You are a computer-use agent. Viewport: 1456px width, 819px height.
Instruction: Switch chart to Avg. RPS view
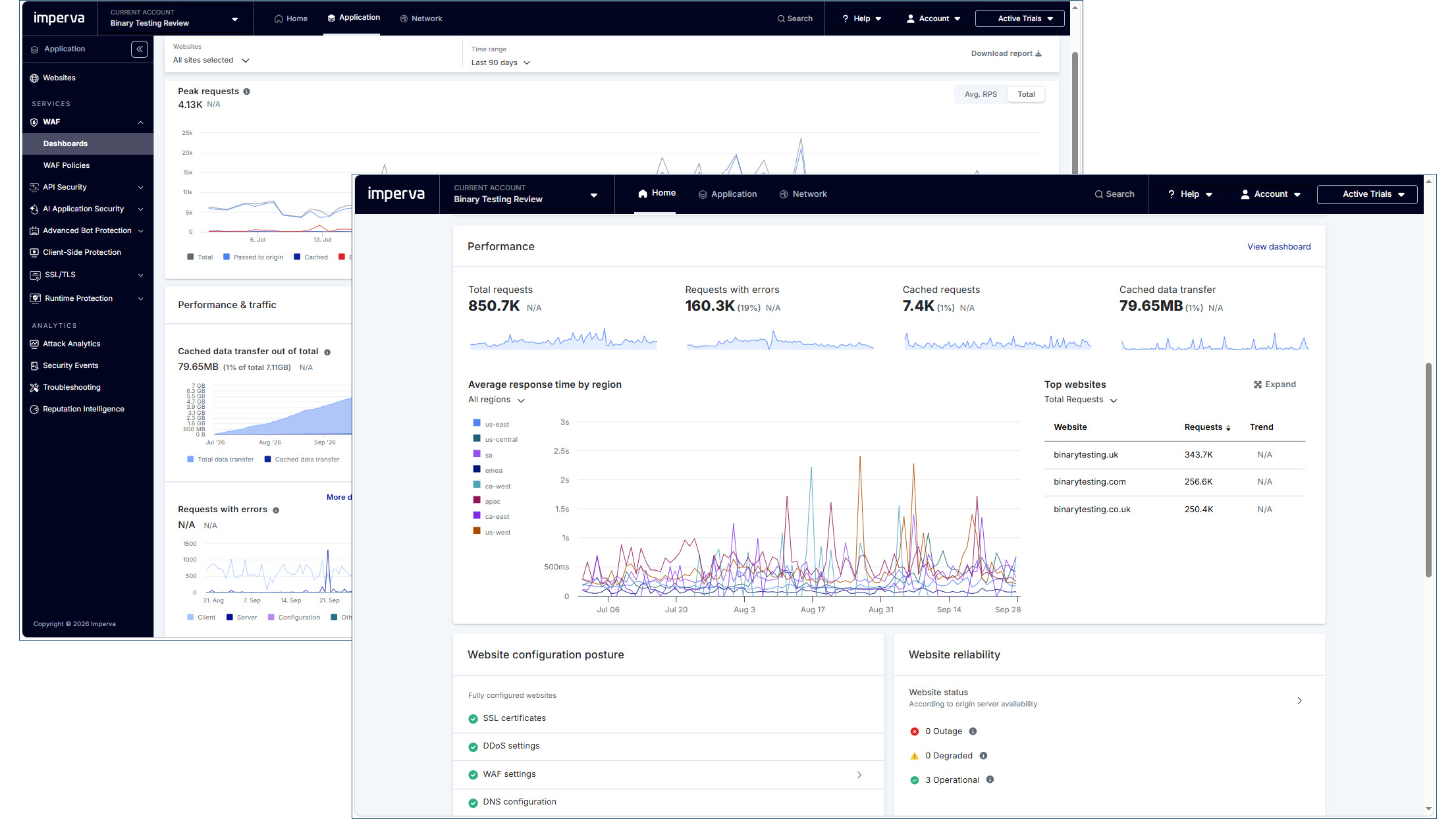(x=981, y=94)
